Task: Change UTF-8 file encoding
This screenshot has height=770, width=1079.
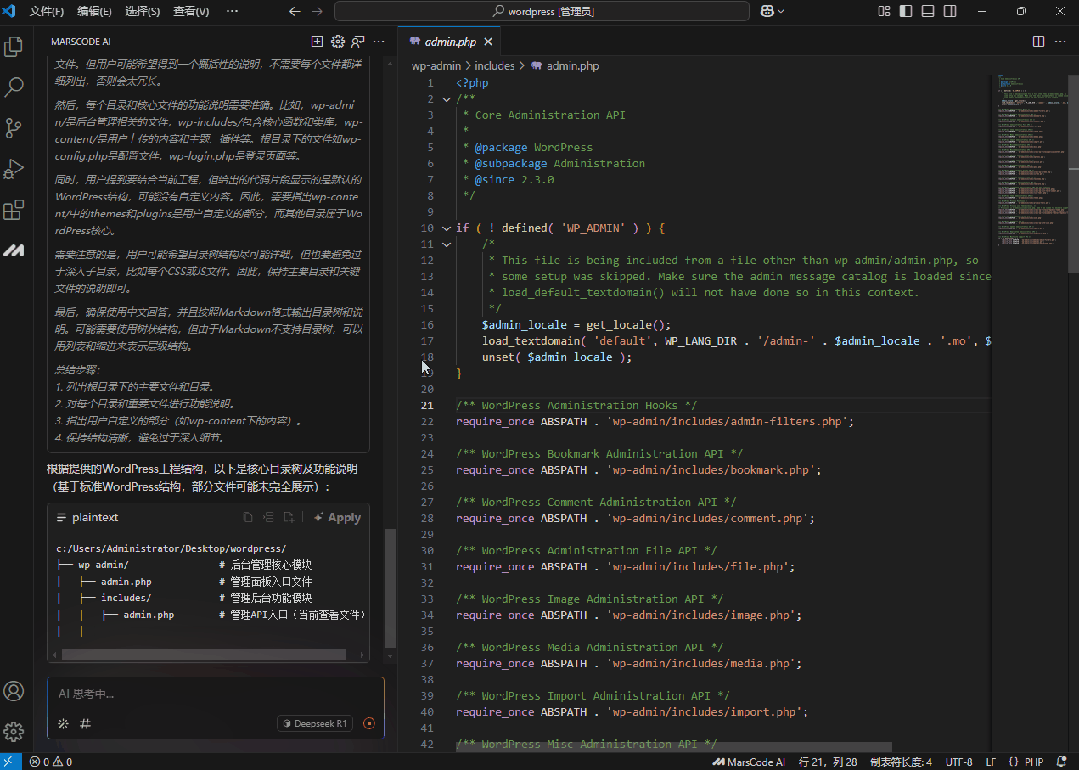Action: tap(959, 762)
